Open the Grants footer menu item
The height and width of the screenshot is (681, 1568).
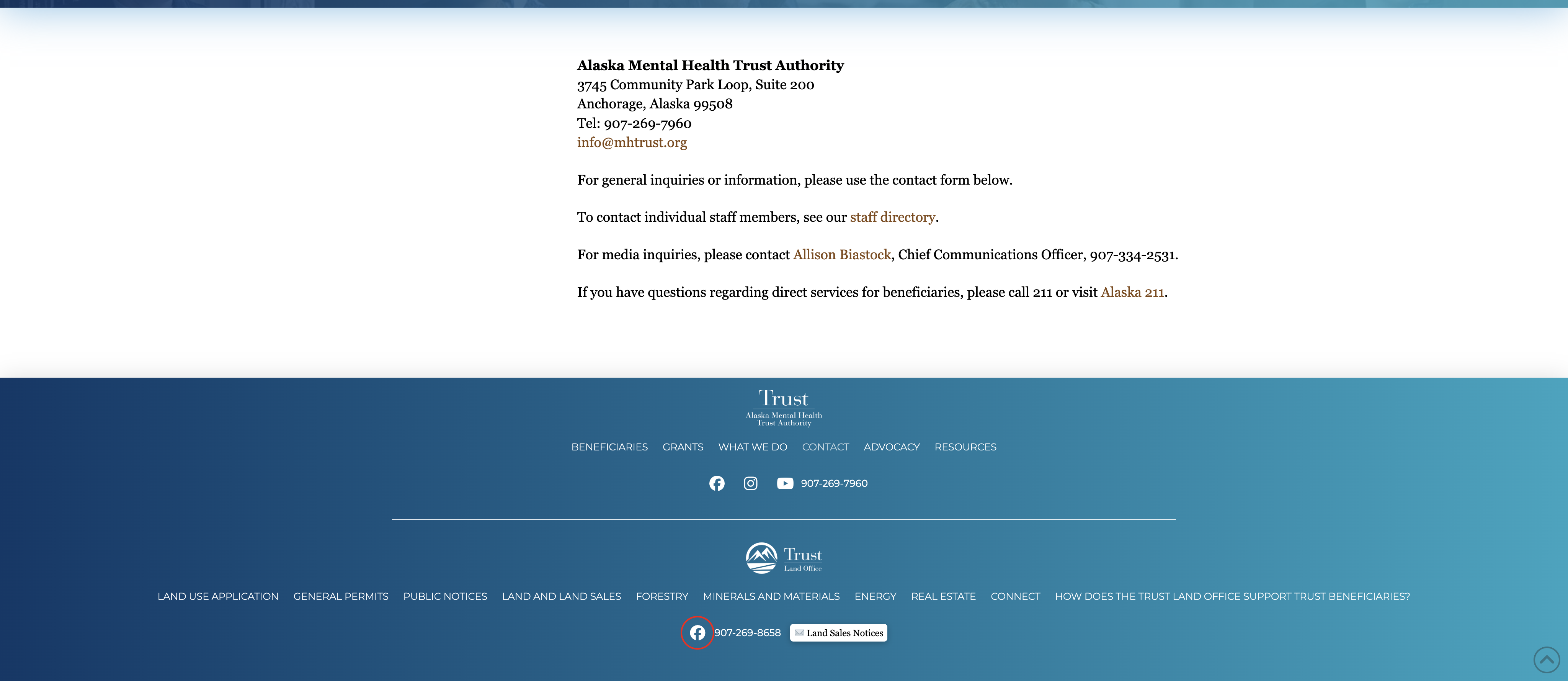[x=682, y=447]
